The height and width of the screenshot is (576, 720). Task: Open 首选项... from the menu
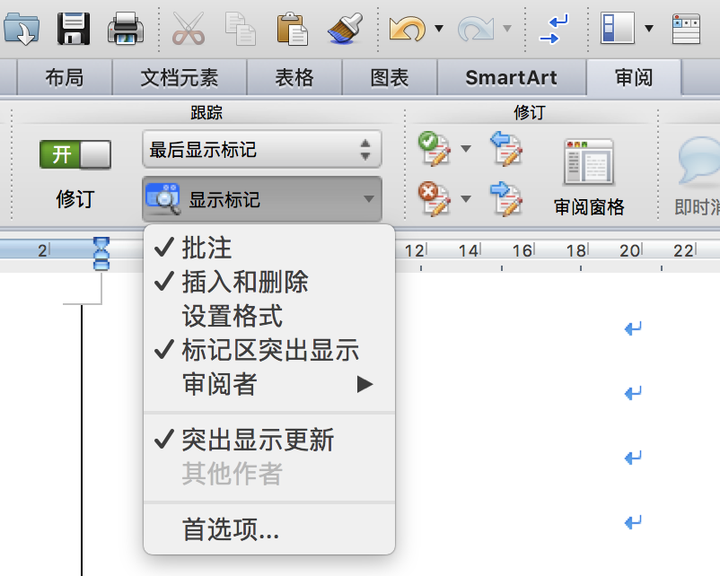pyautogui.click(x=269, y=529)
